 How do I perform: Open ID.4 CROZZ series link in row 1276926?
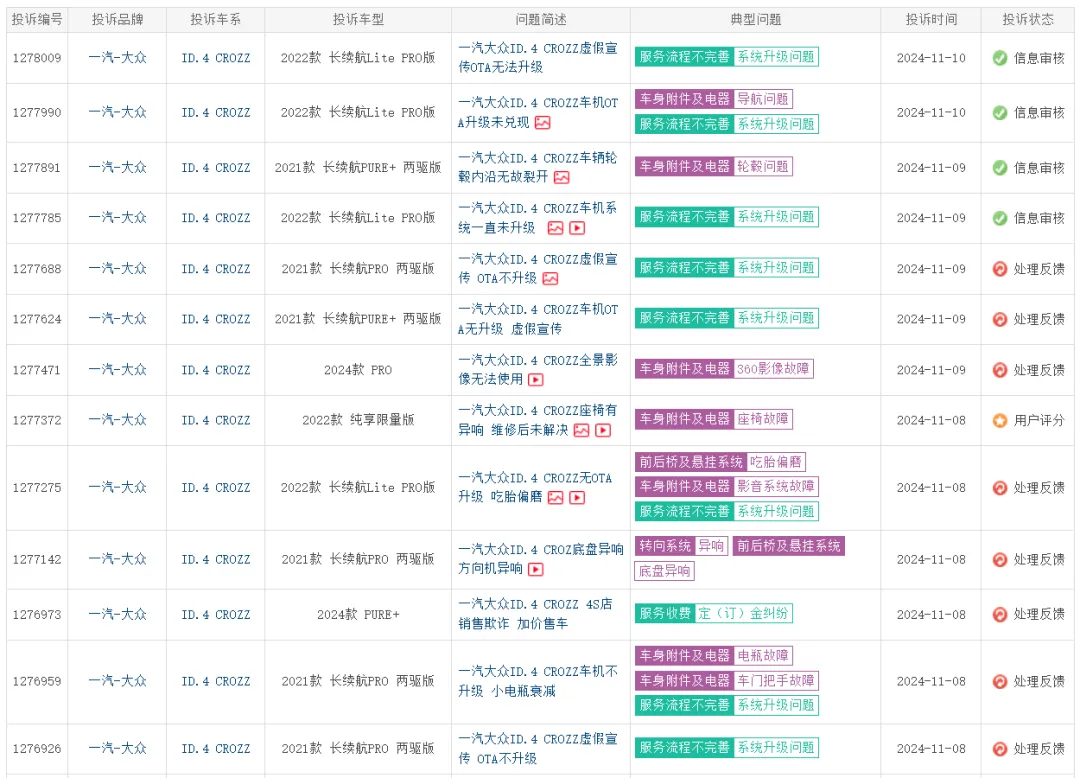(216, 748)
